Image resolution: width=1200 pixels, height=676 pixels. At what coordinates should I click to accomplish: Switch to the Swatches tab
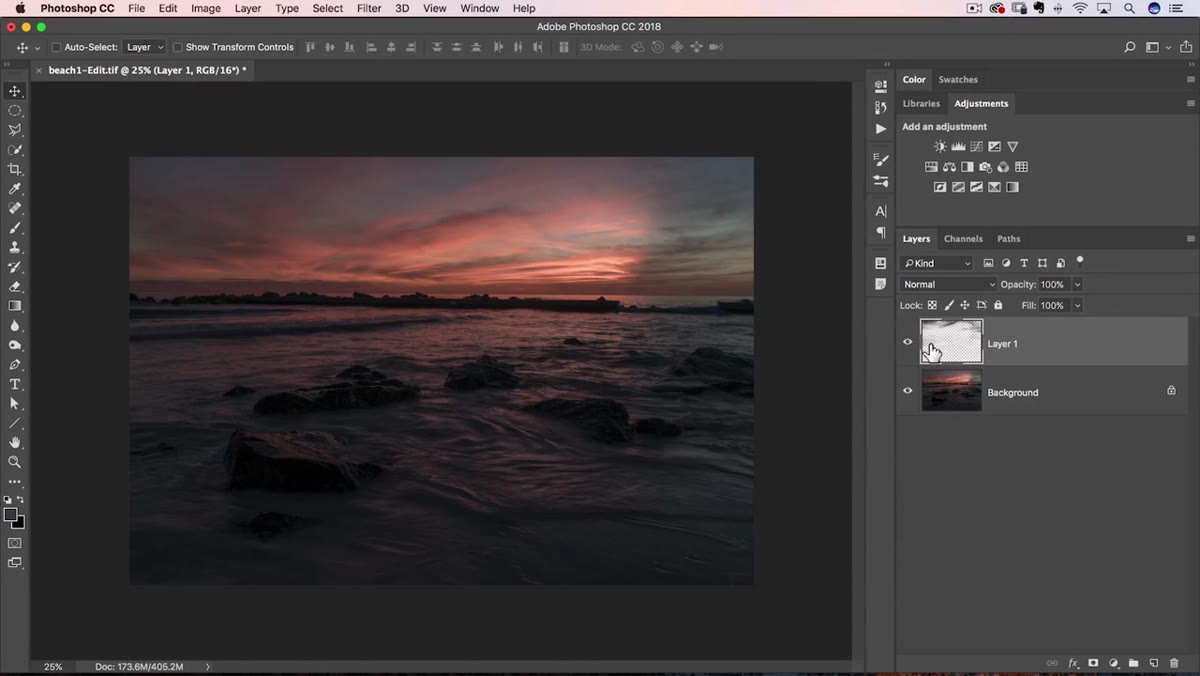[958, 79]
